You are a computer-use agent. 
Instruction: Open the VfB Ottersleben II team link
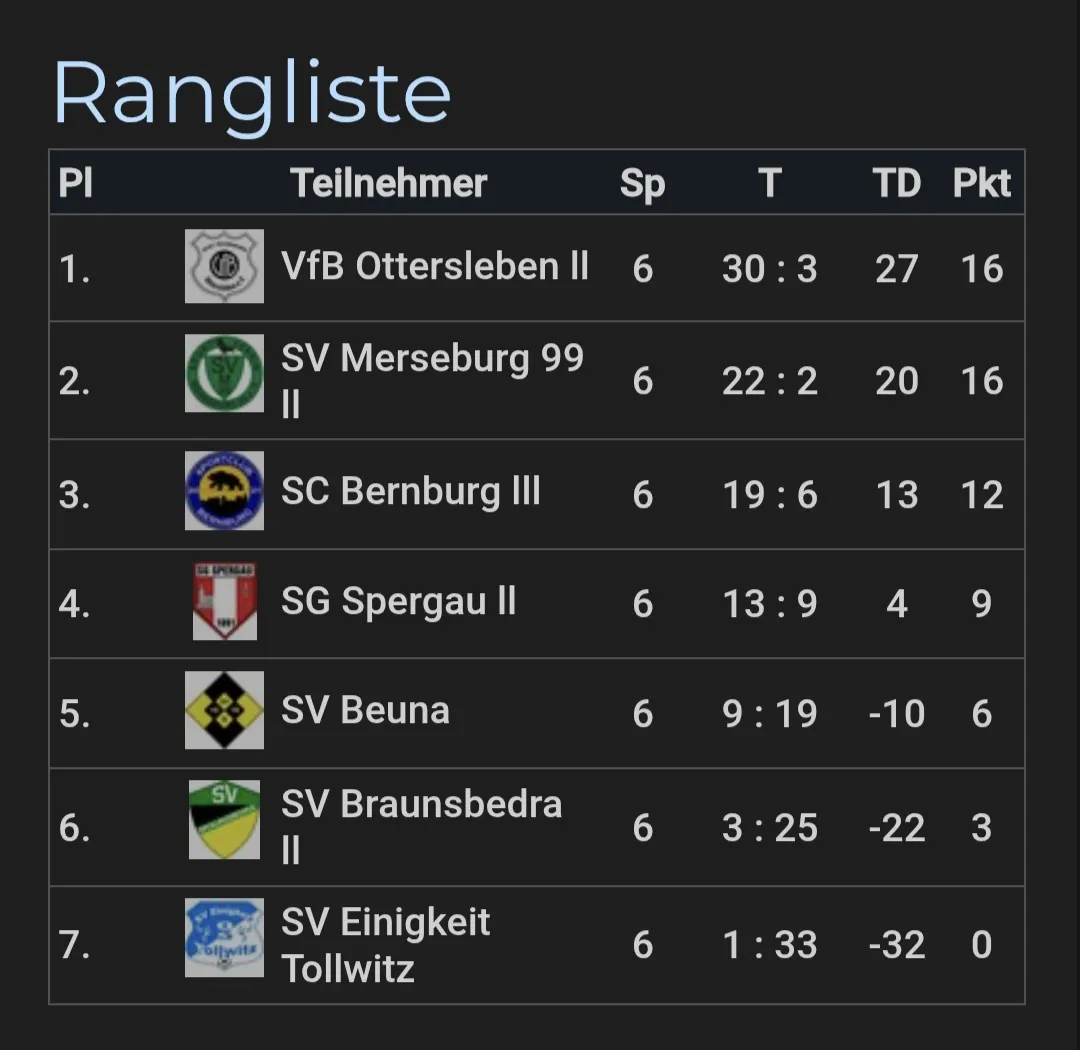[x=435, y=267]
